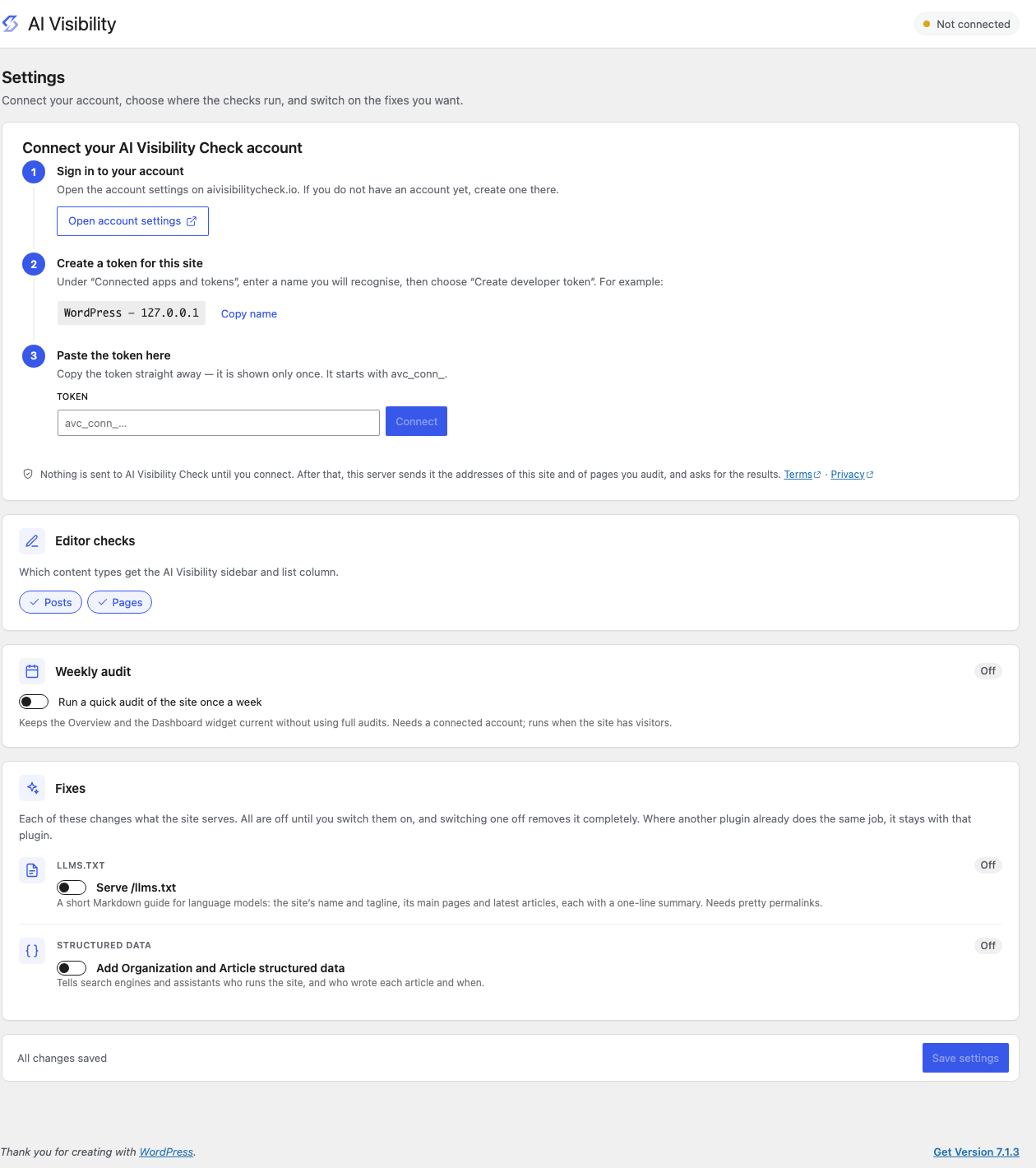Click the Off badge in Weekly audit

[987, 671]
